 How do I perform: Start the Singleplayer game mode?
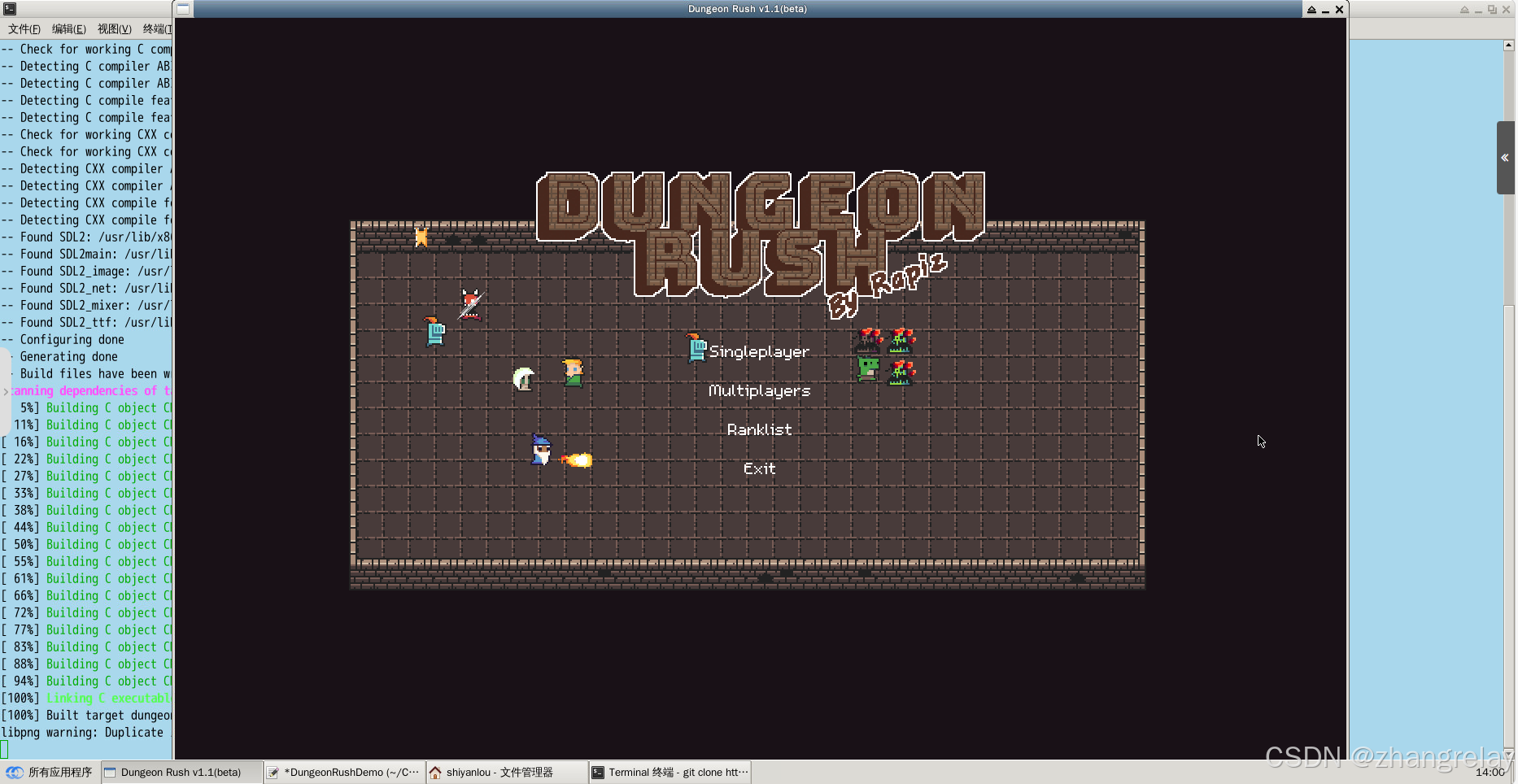[x=759, y=351]
